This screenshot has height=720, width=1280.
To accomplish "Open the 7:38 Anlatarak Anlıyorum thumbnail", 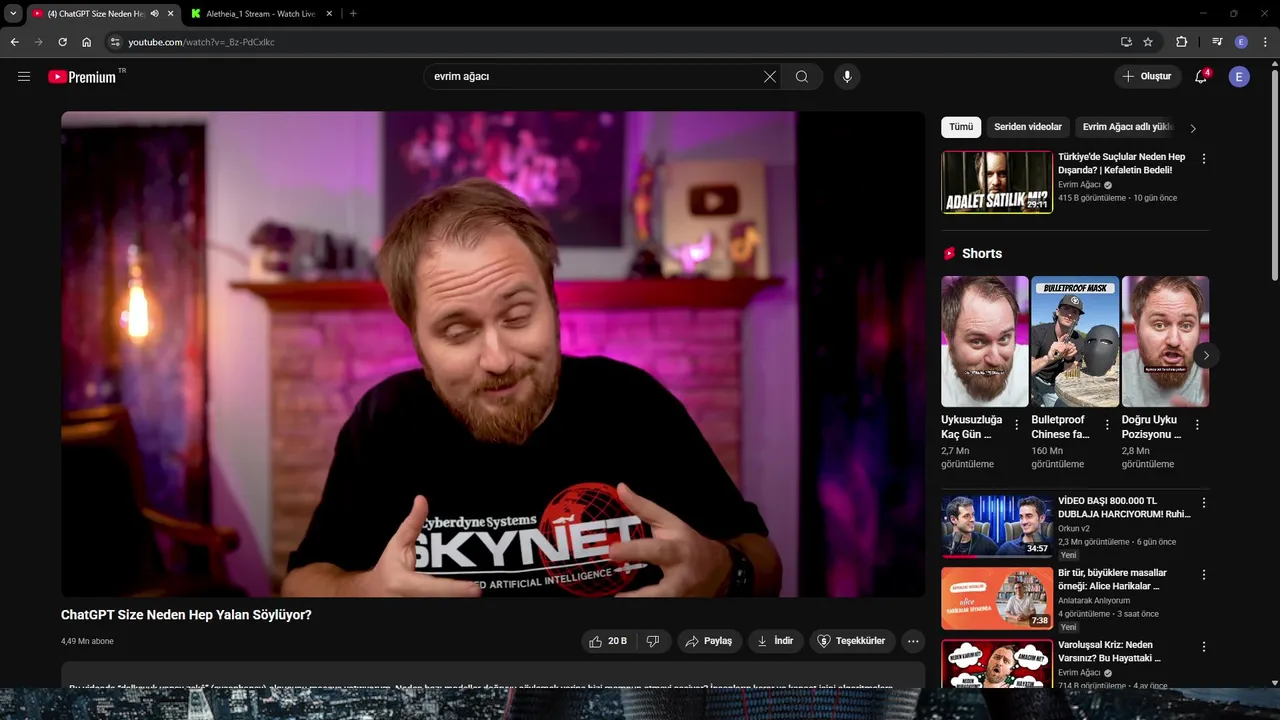I will [997, 598].
